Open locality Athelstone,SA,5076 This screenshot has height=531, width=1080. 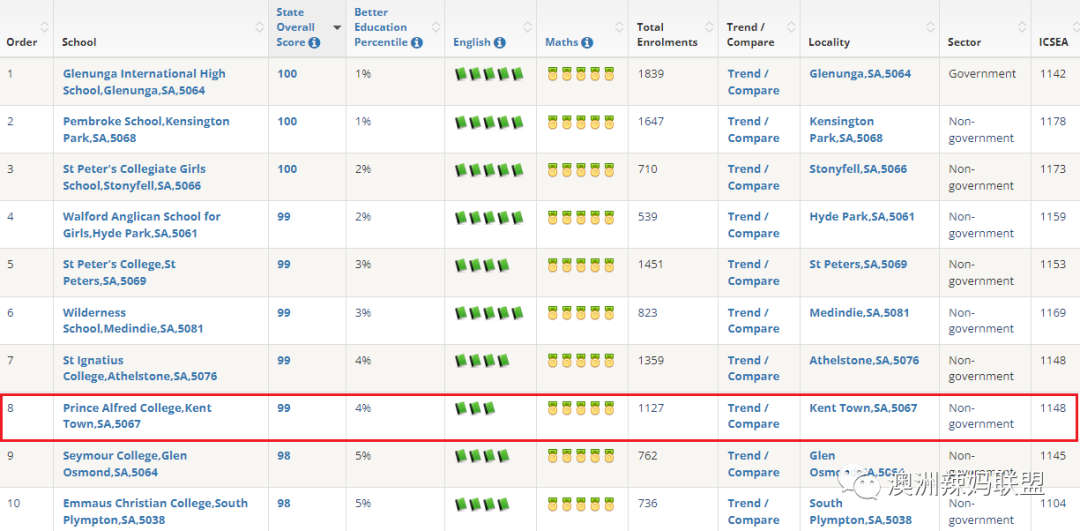point(864,360)
